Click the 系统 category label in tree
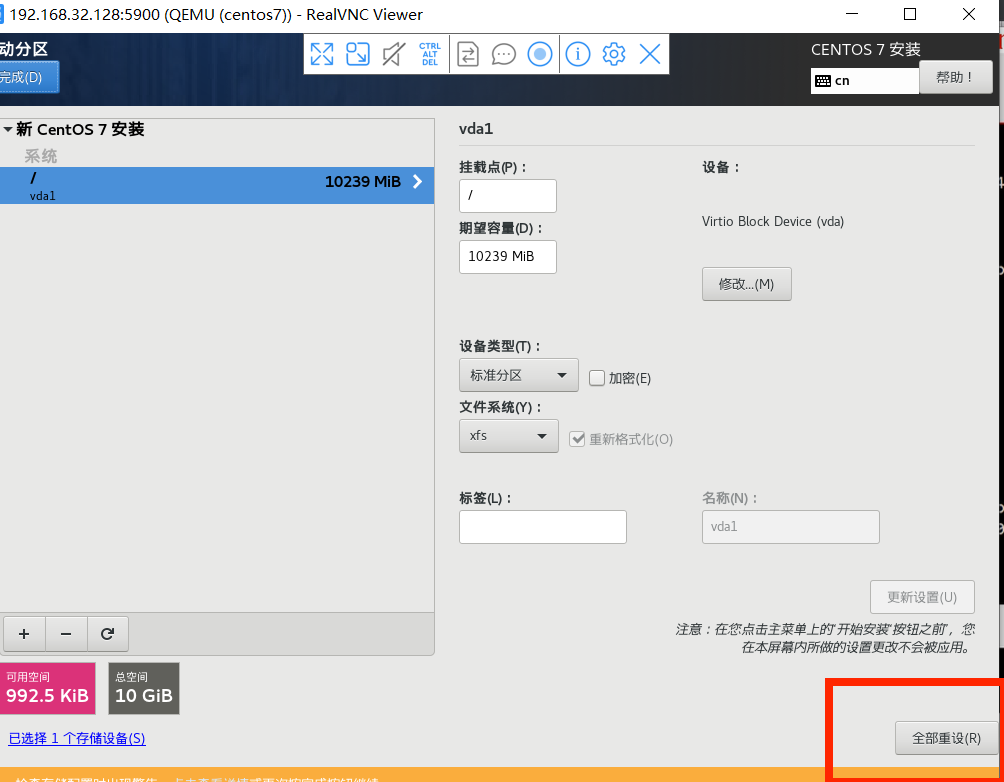 coord(41,156)
